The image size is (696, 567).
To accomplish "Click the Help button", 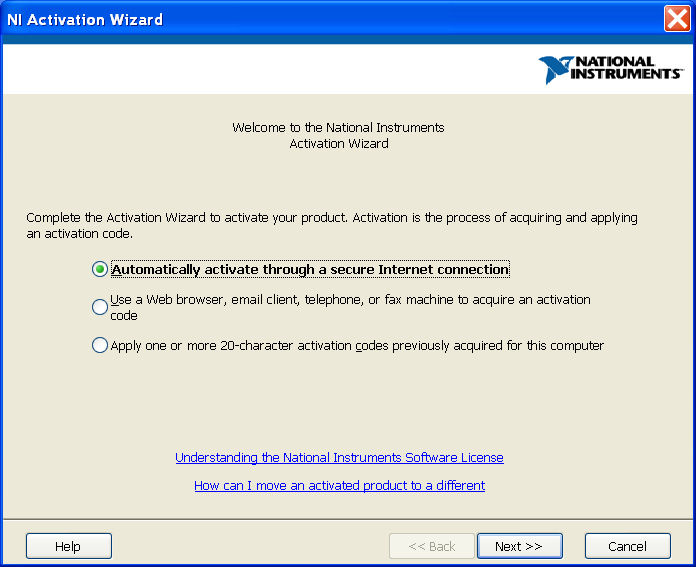I will [69, 546].
